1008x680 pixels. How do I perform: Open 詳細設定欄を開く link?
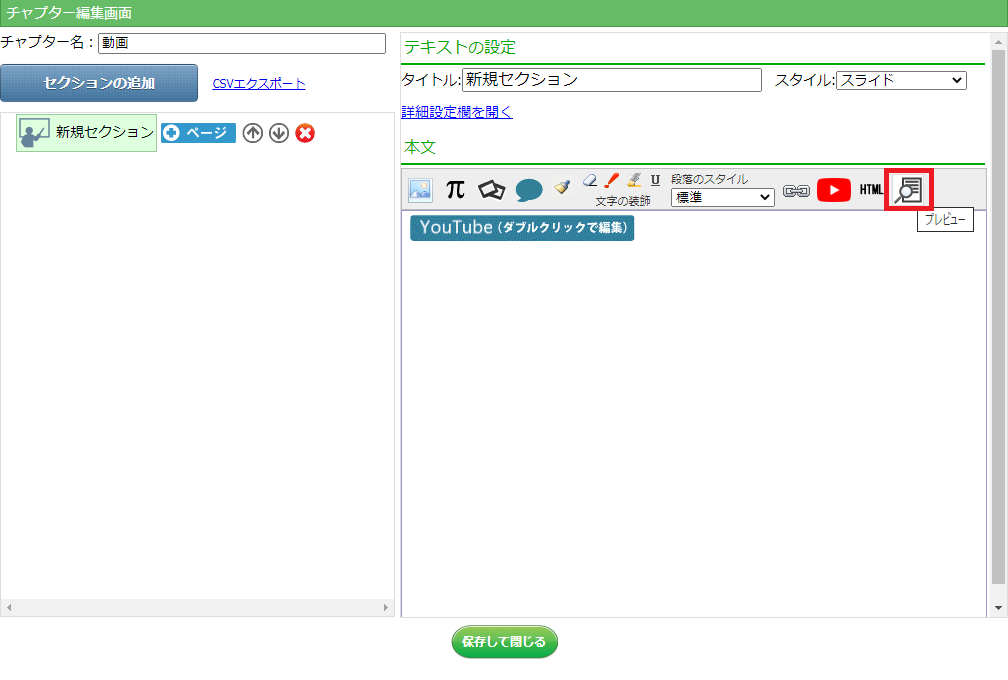(457, 112)
